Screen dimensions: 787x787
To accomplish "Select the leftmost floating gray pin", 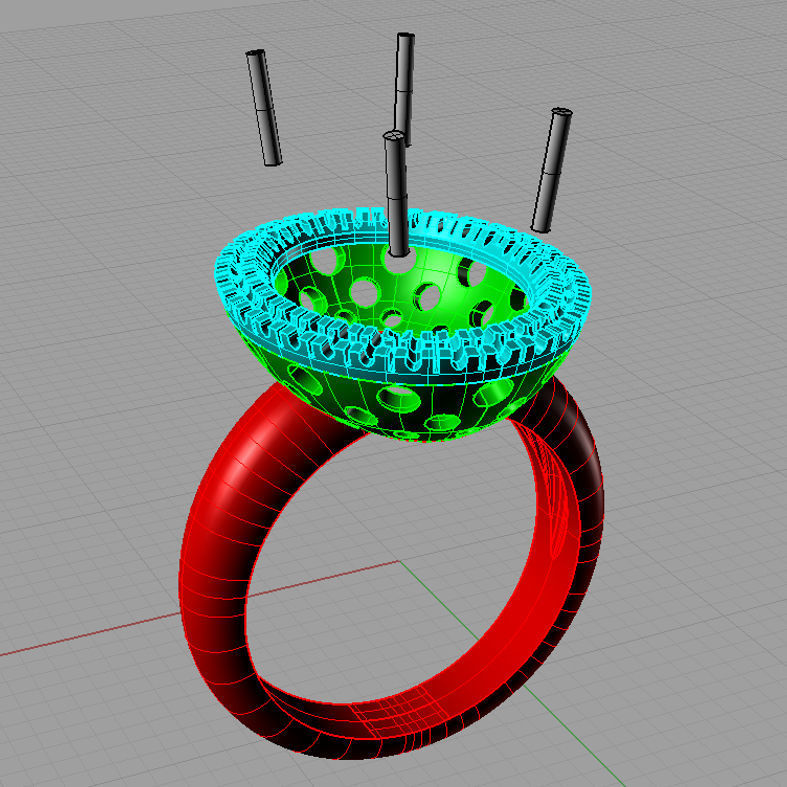I will click(264, 107).
